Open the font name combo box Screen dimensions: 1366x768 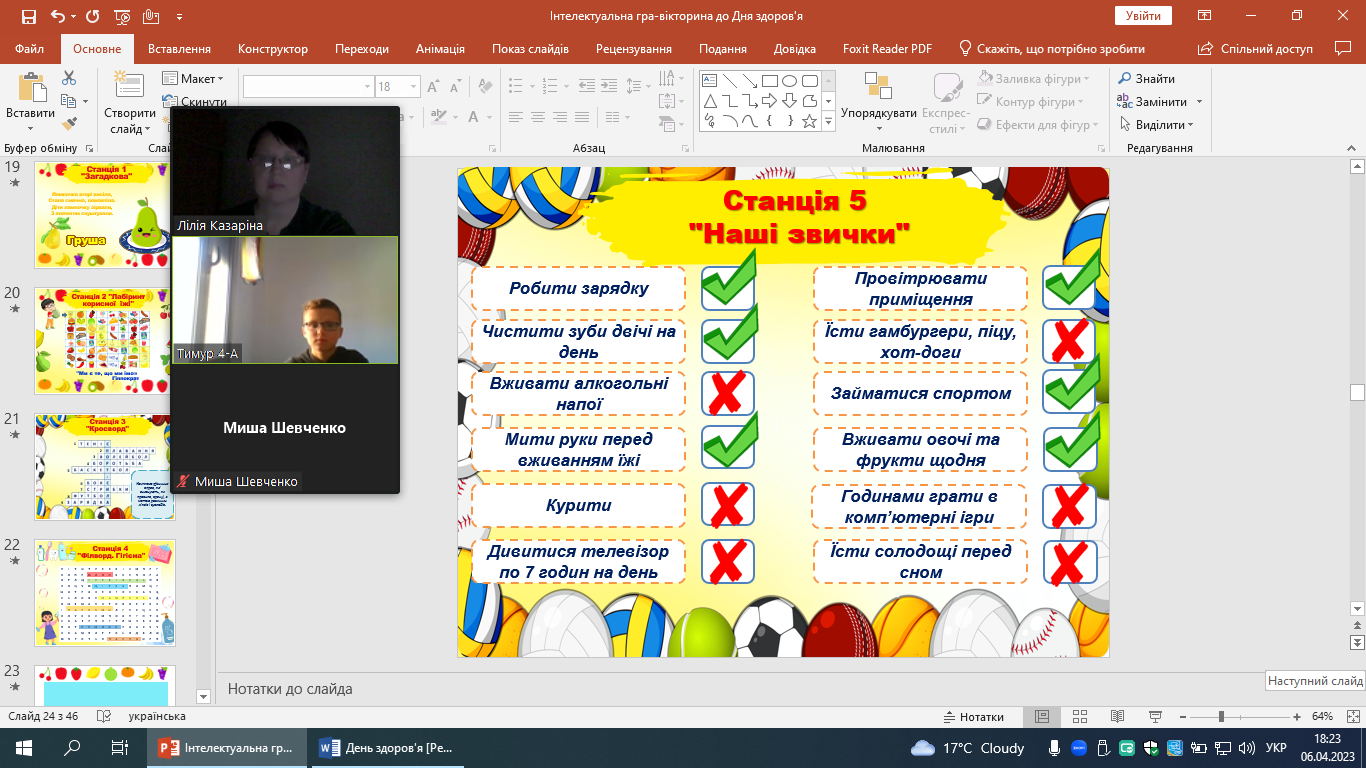coord(308,87)
